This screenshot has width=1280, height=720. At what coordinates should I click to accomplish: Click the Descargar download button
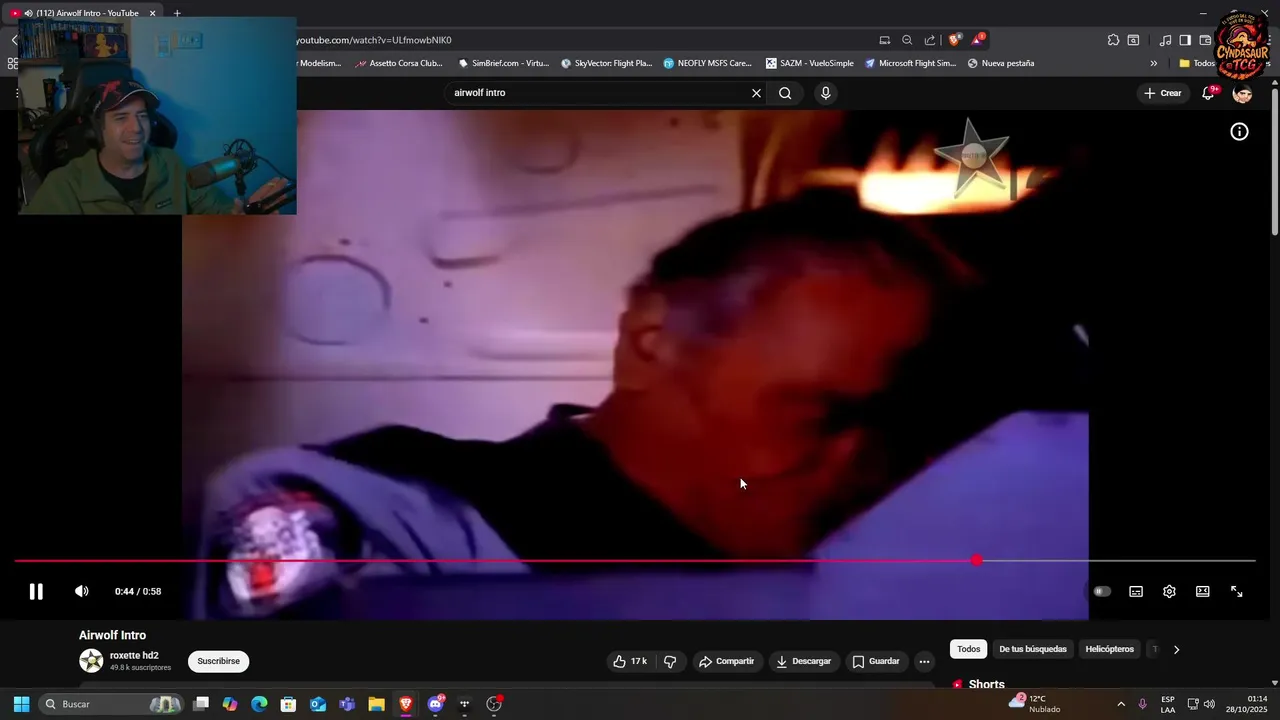[803, 661]
